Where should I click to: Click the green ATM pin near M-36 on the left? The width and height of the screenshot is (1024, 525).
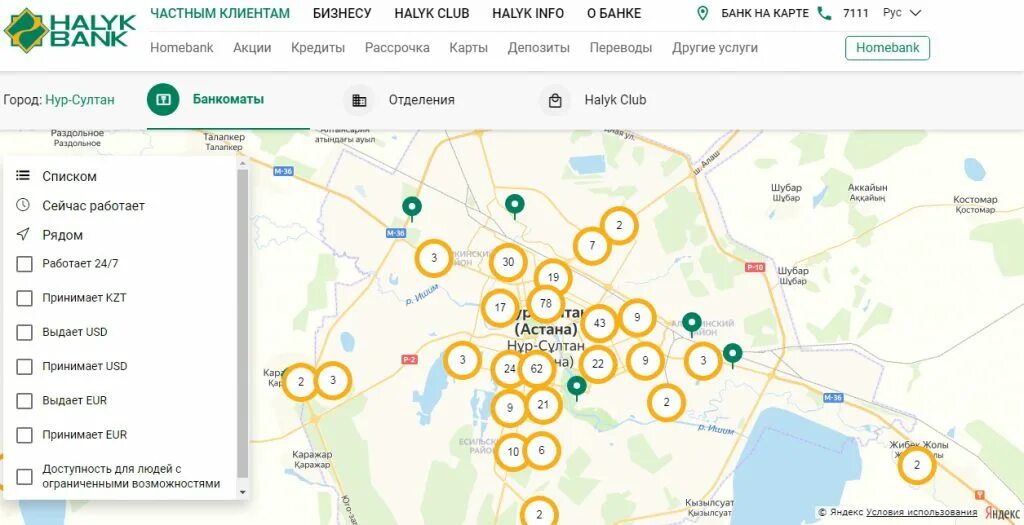(x=411, y=209)
